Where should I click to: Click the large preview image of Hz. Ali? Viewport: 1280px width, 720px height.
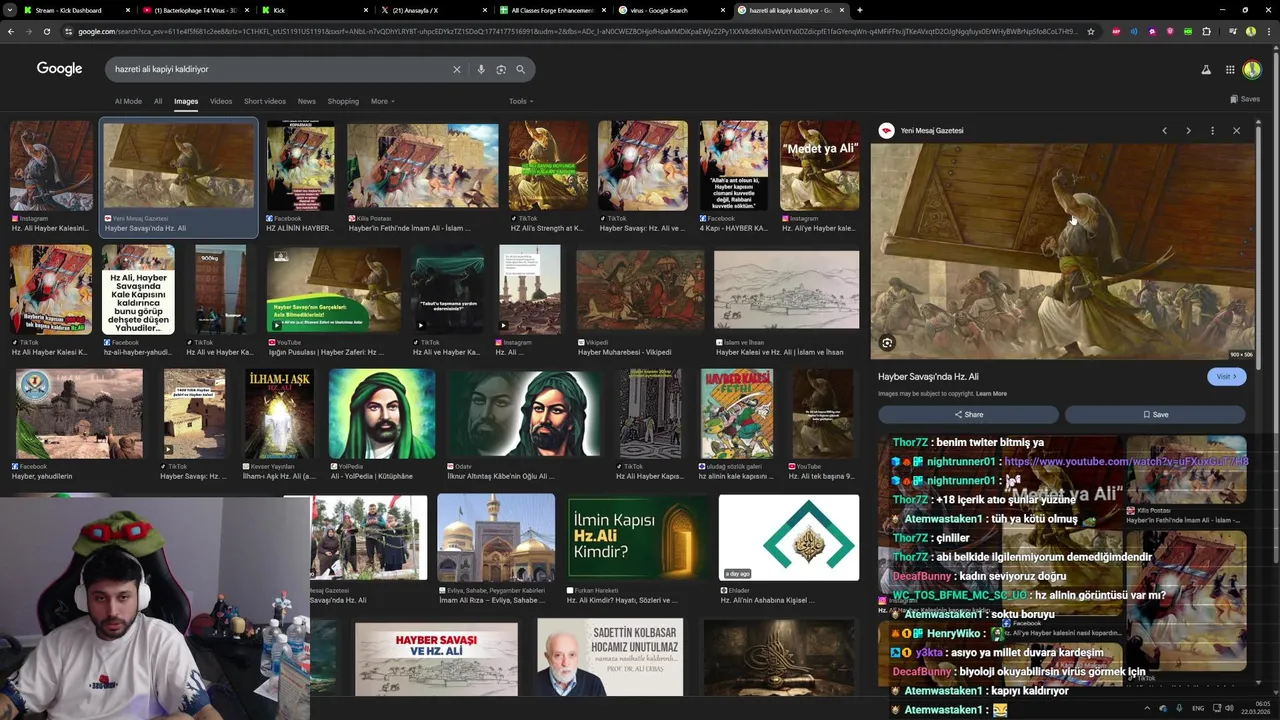pos(1062,251)
